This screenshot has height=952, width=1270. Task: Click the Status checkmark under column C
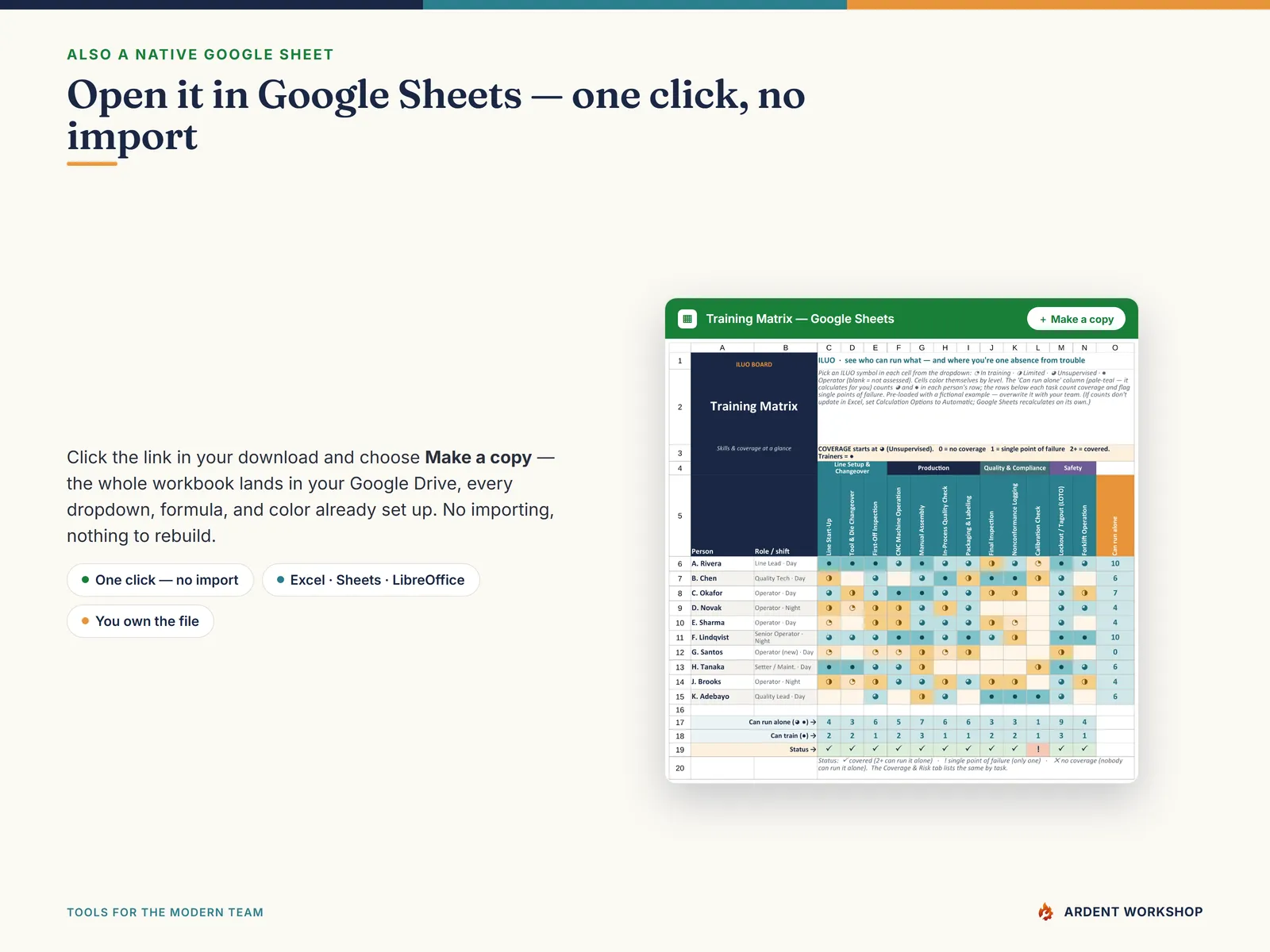click(x=829, y=749)
